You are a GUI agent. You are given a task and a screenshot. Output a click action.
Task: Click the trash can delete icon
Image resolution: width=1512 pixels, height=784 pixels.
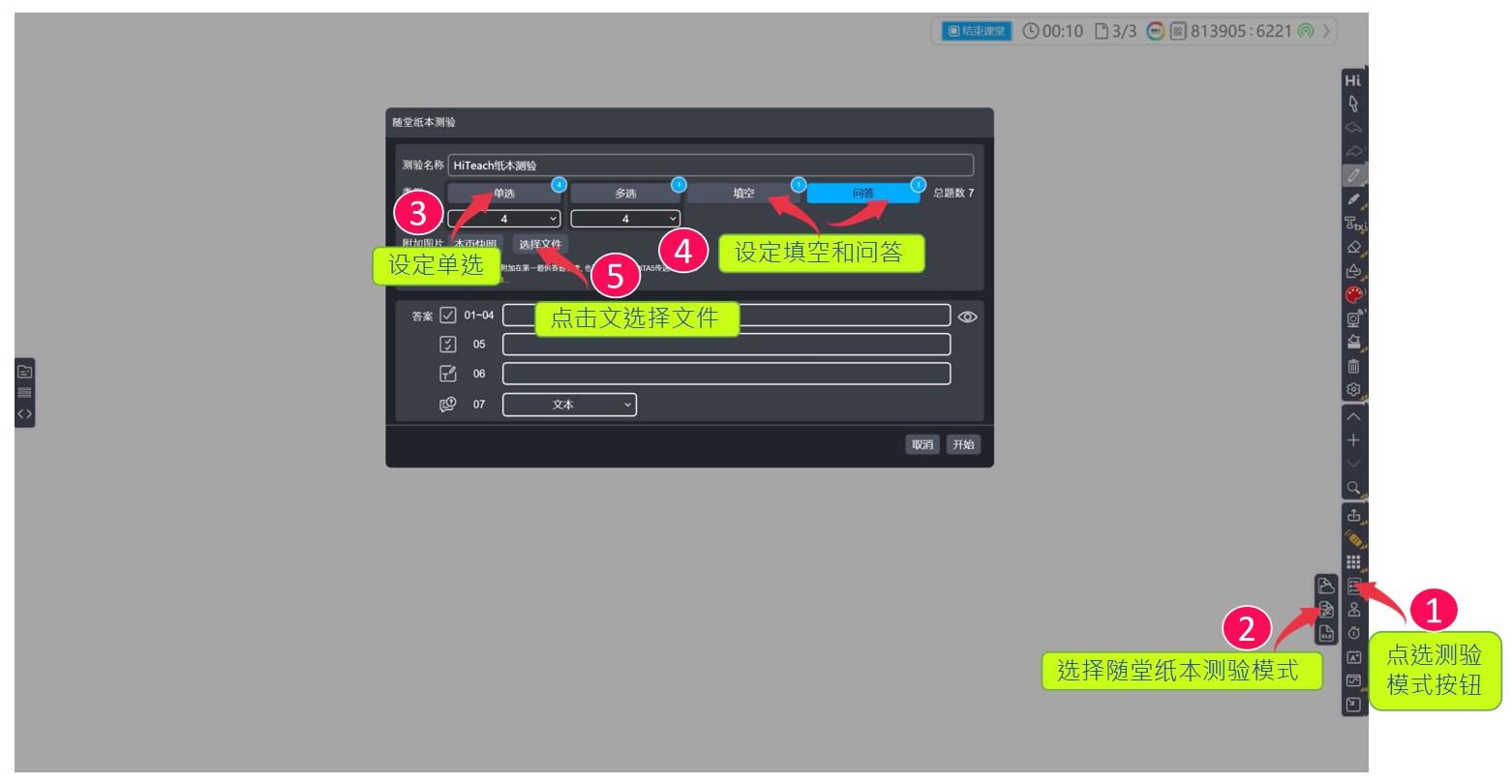coord(1353,366)
